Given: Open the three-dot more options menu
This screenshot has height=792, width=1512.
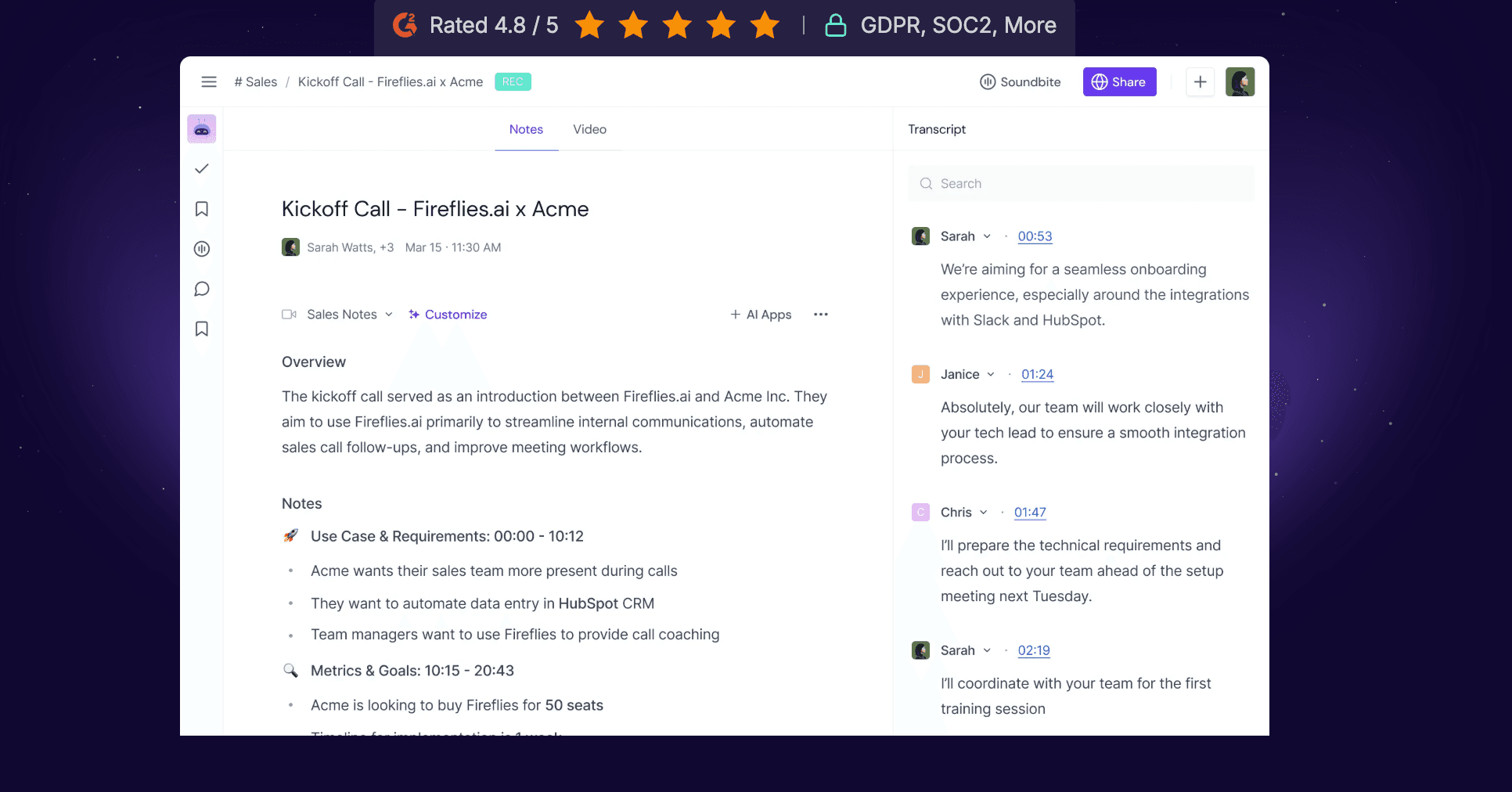Looking at the screenshot, I should (x=820, y=315).
